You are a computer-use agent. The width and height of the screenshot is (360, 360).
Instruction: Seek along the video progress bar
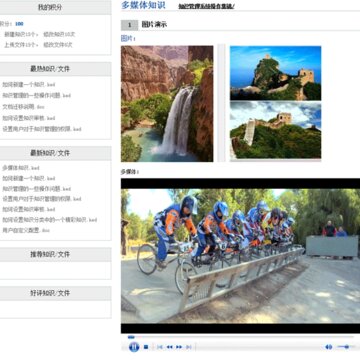click(x=240, y=337)
